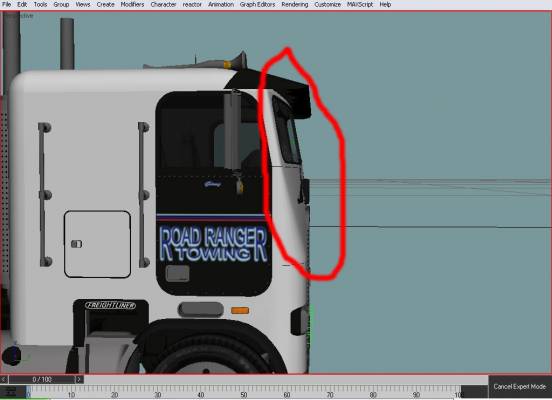Open the MAXScript menu
The image size is (552, 400).
360,5
